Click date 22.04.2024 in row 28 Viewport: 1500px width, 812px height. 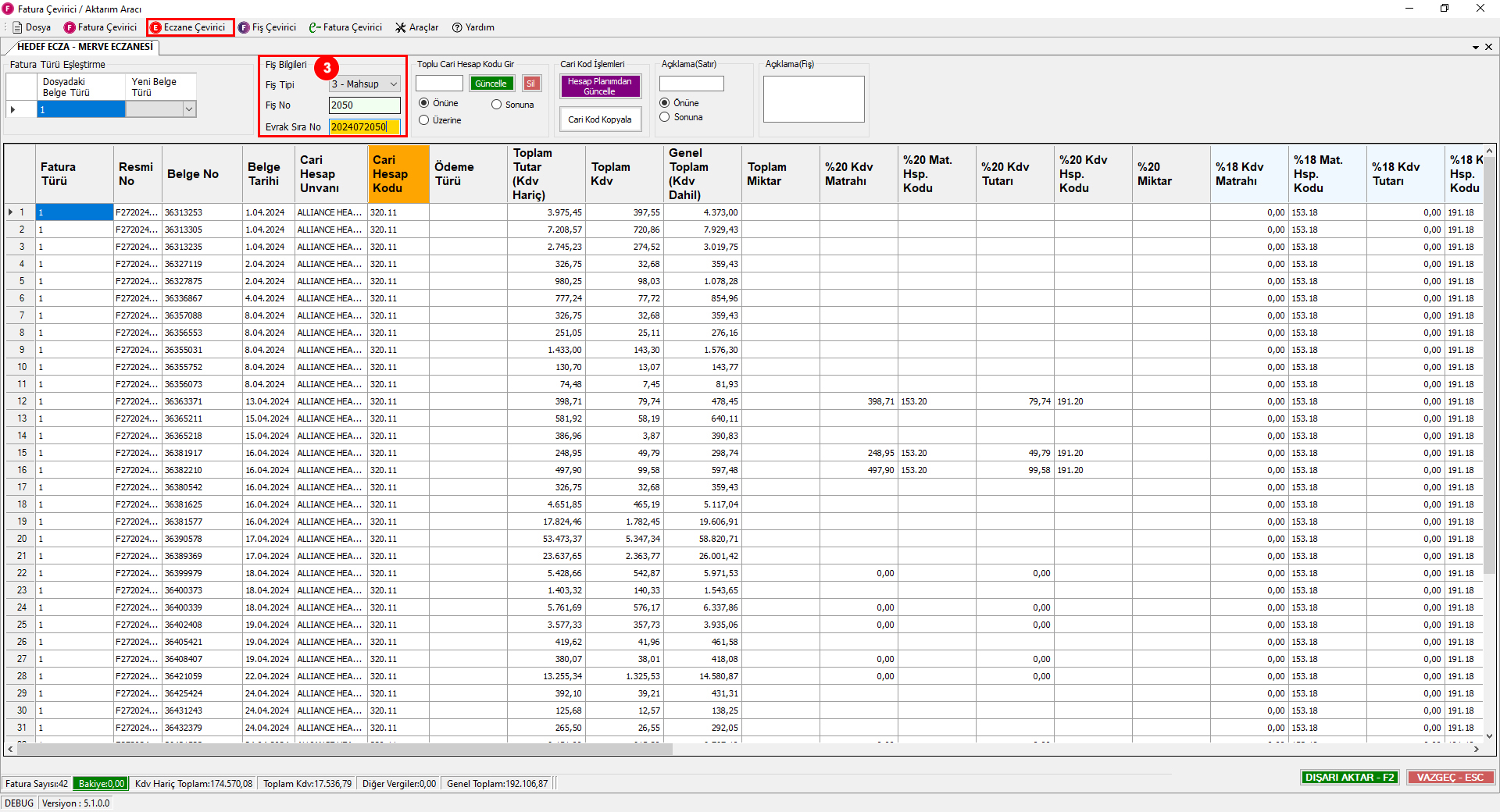pyautogui.click(x=268, y=676)
